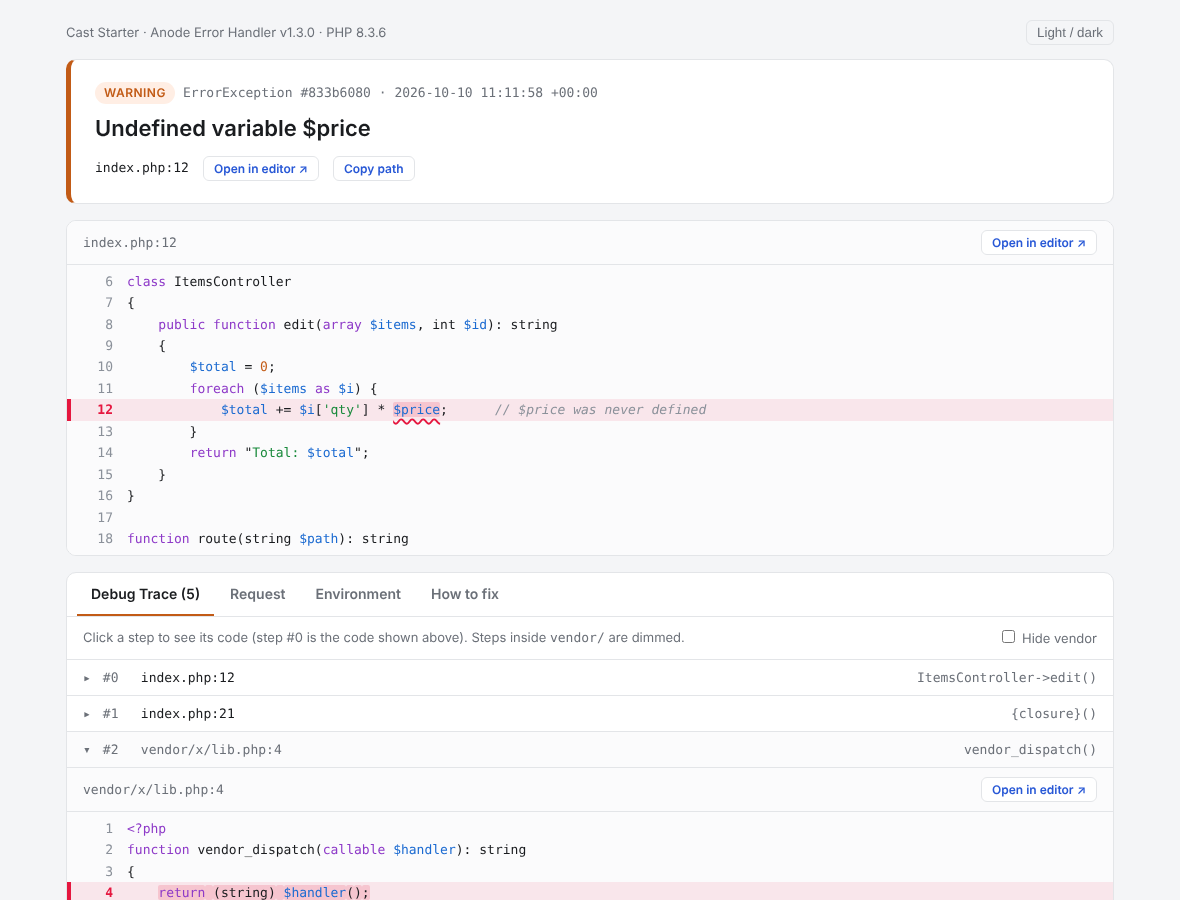Expand trace step #1 disclosure triangle
The width and height of the screenshot is (1180, 900).
tap(87, 714)
